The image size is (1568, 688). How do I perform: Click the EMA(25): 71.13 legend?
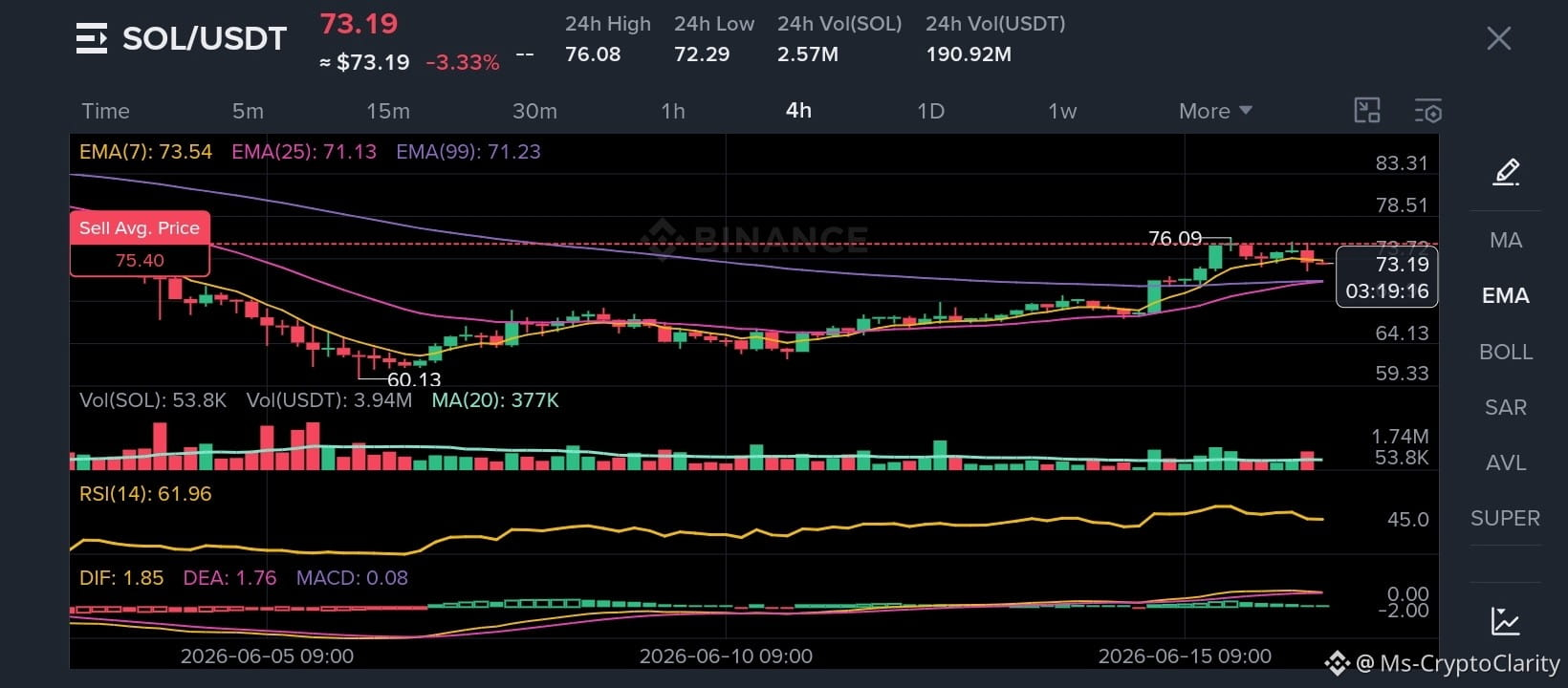304,152
